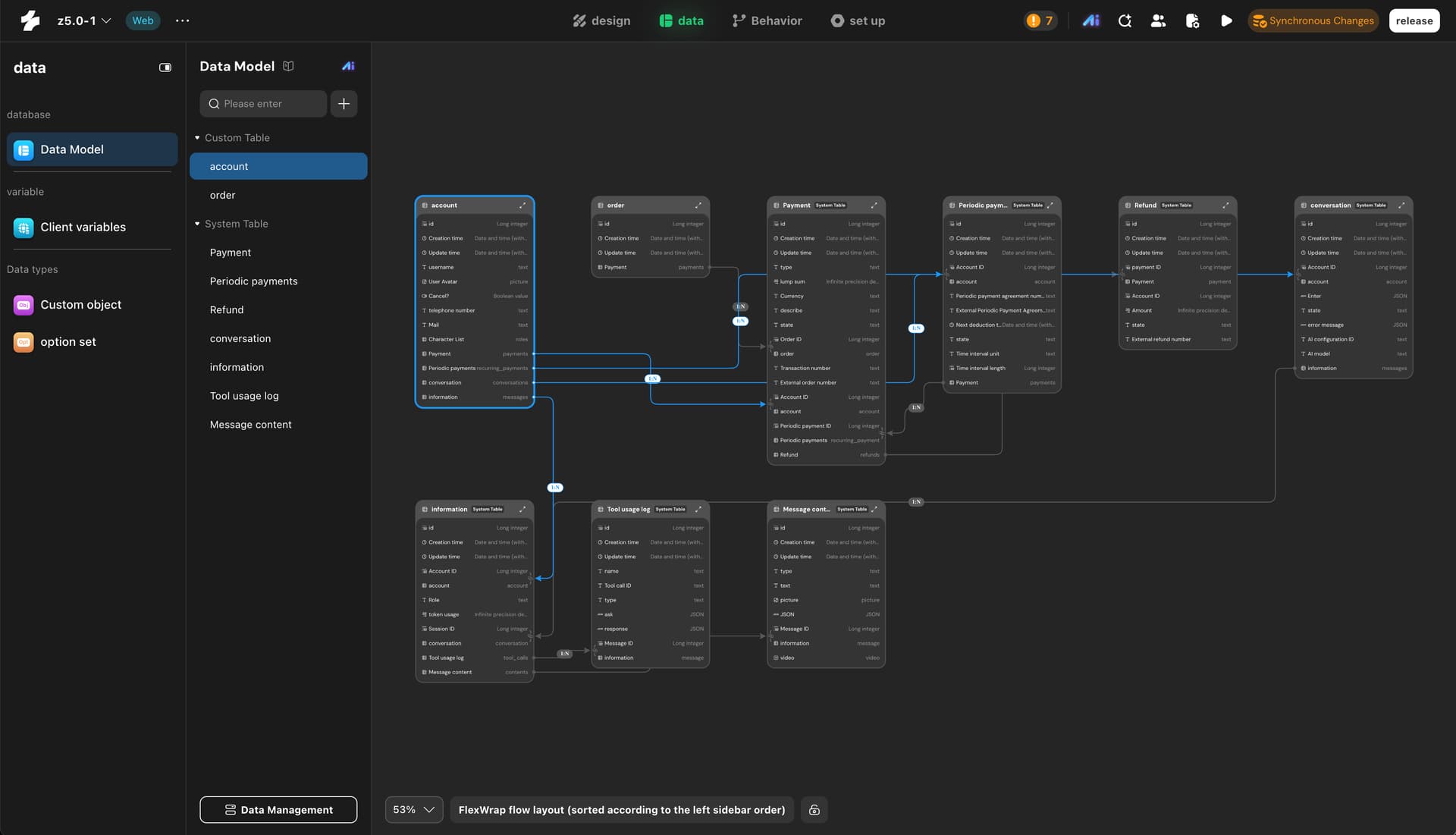Click the Synchronous Changes indicator
The width and height of the screenshot is (1456, 835).
tap(1313, 20)
